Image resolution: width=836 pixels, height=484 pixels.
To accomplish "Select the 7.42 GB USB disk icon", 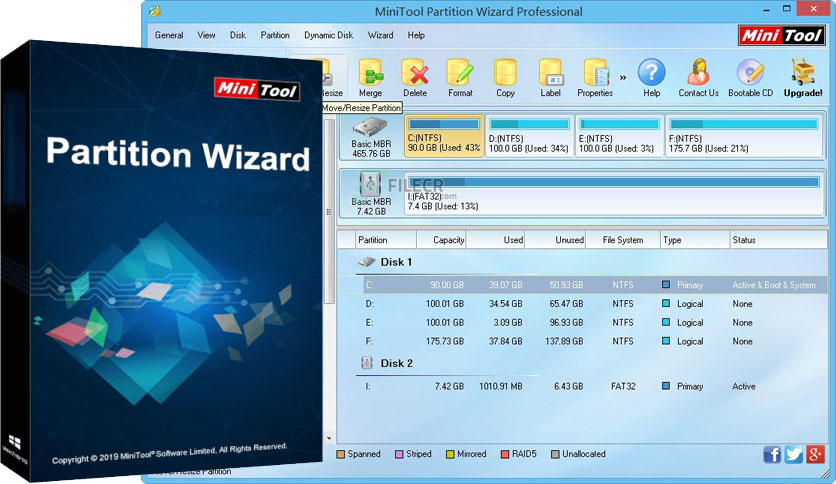I will tap(370, 184).
